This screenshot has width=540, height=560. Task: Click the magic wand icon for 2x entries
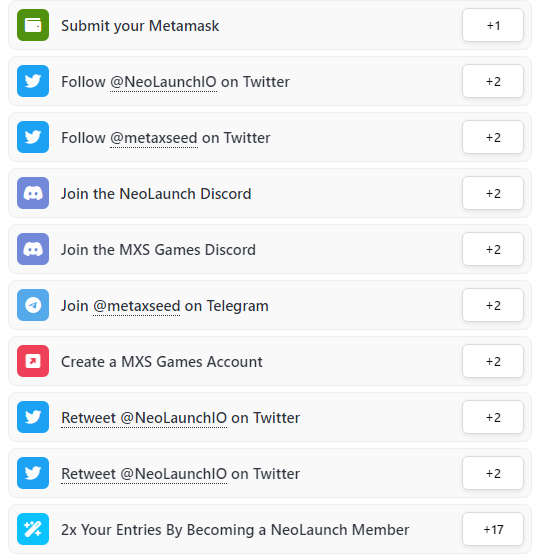click(33, 529)
